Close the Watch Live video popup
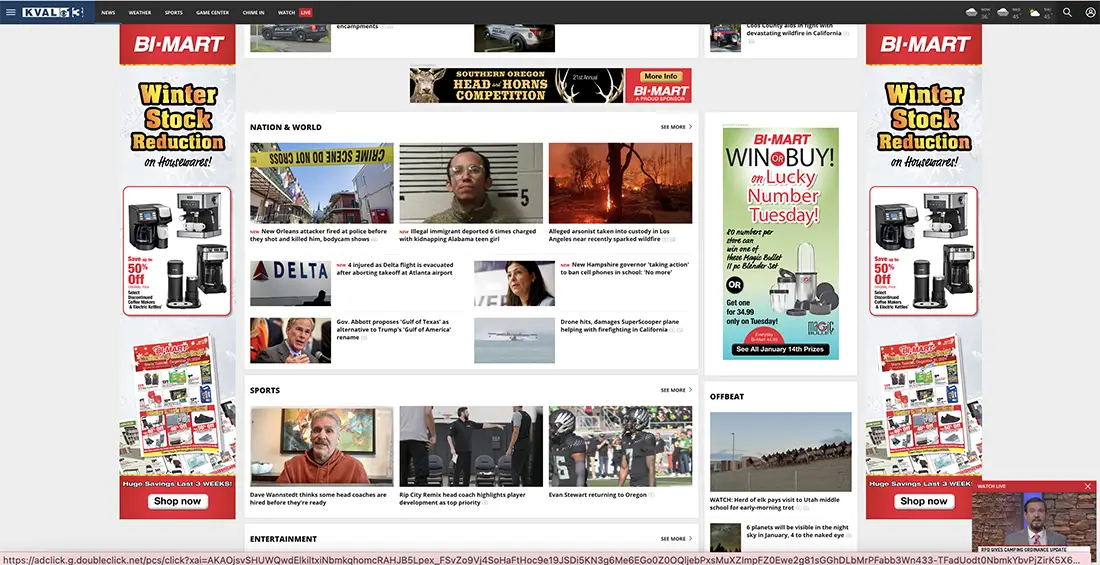 1087,486
